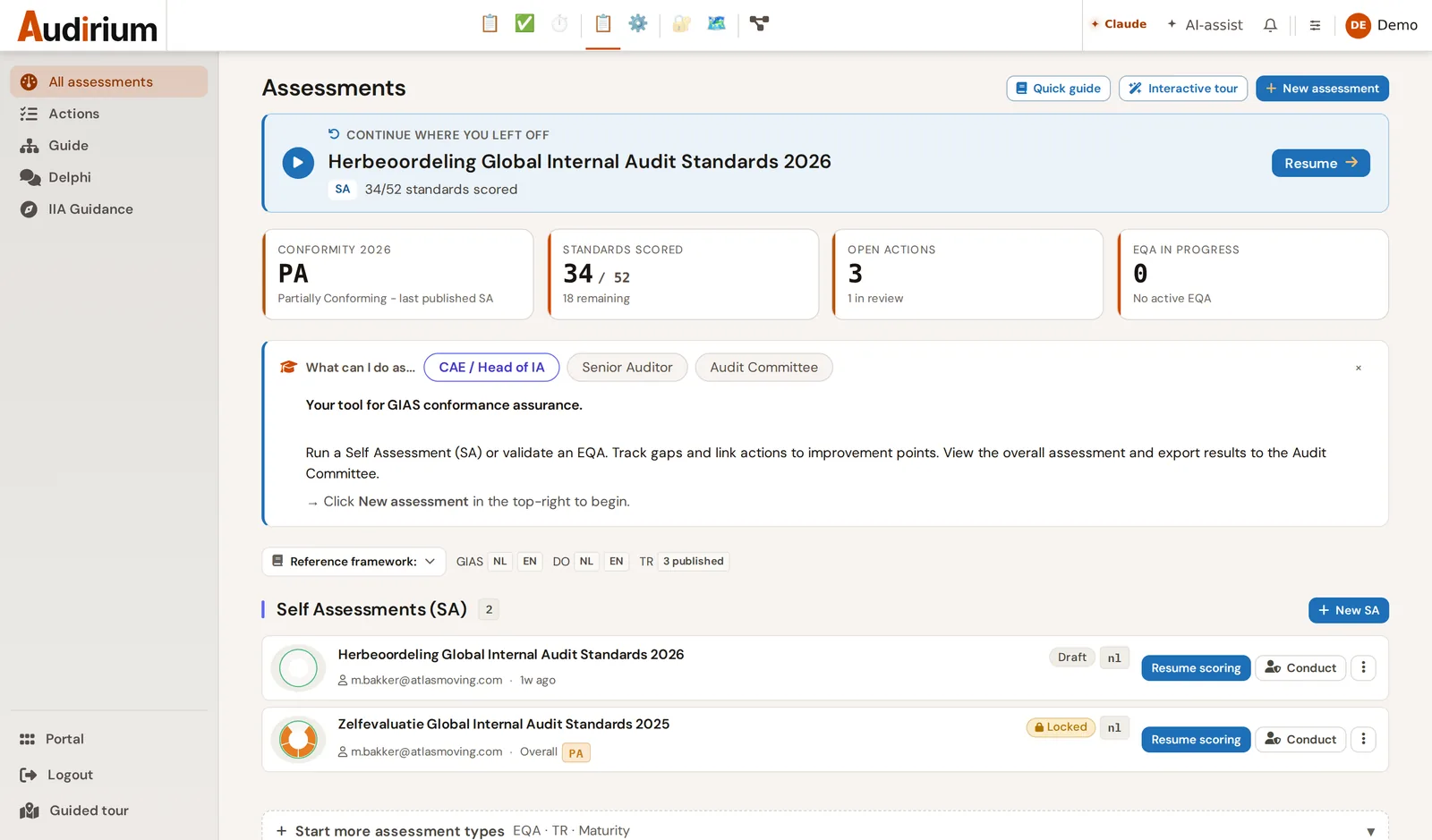Click the Herbeoordeling 2026 progress ring
Image resolution: width=1432 pixels, height=840 pixels.
coord(298,668)
